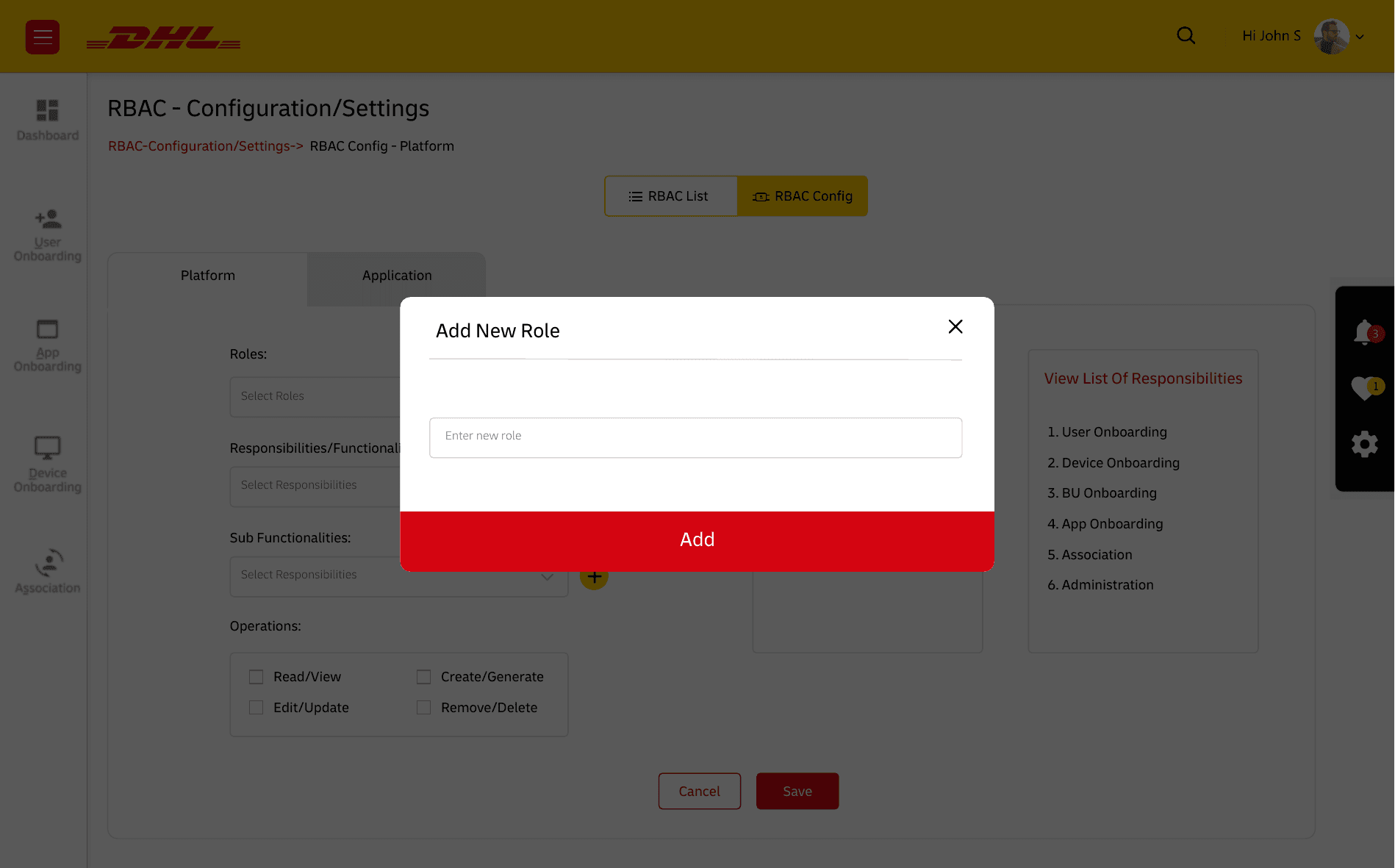This screenshot has width=1395, height=868.
Task: Open the Responsibilities/Functionalities dropdown
Action: (x=315, y=486)
